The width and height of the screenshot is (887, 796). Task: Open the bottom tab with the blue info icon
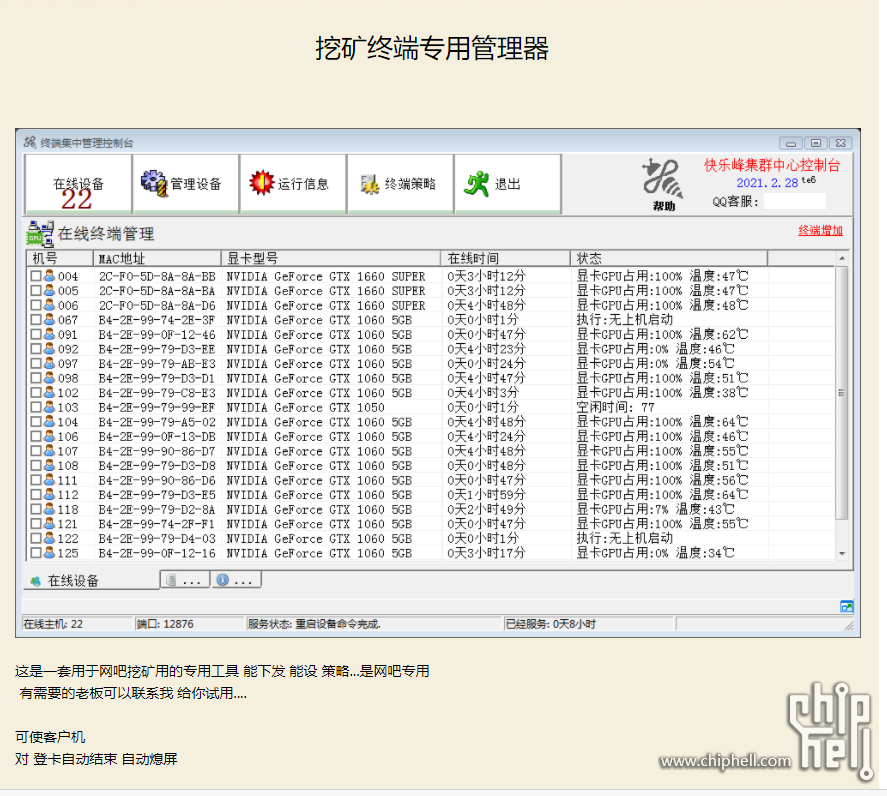236,580
